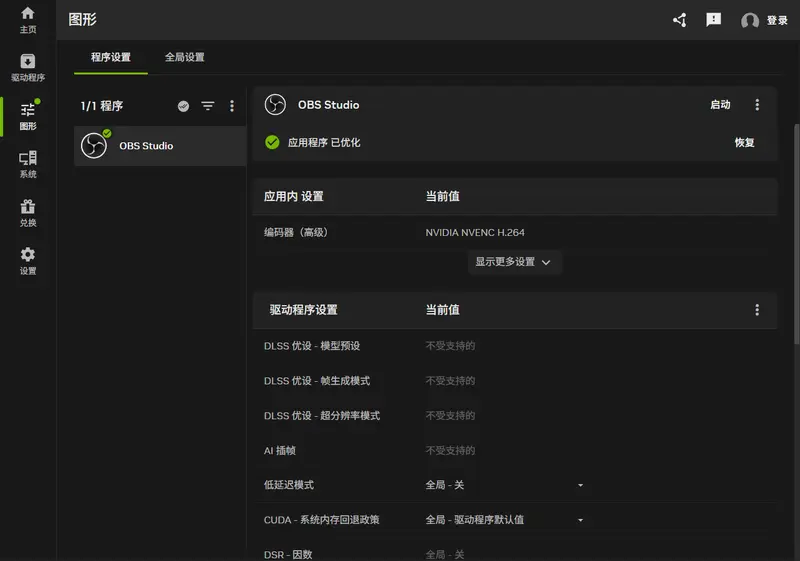Click 恢复 to revert optimization
This screenshot has width=800, height=561.
click(x=744, y=143)
